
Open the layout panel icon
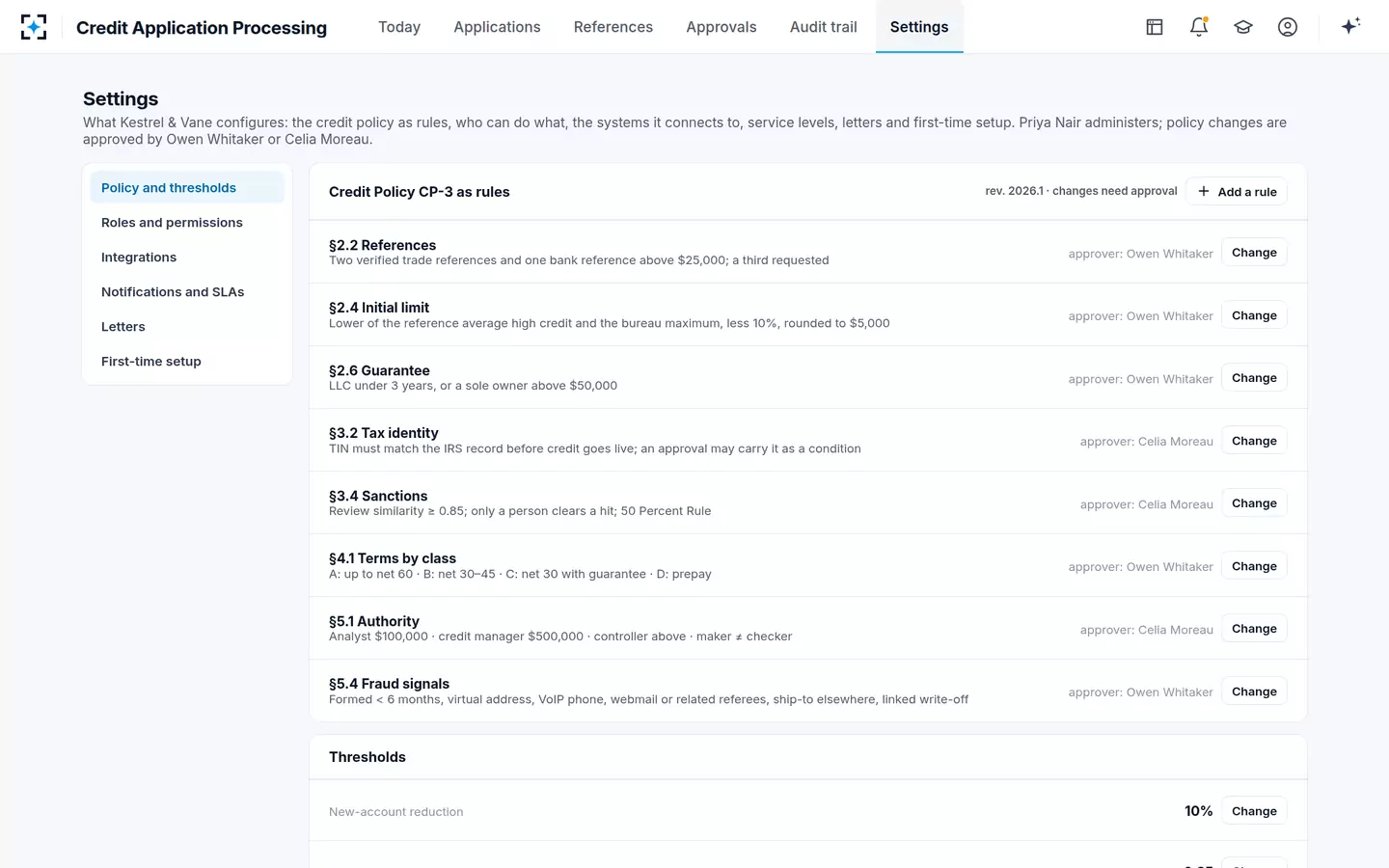[1155, 27]
